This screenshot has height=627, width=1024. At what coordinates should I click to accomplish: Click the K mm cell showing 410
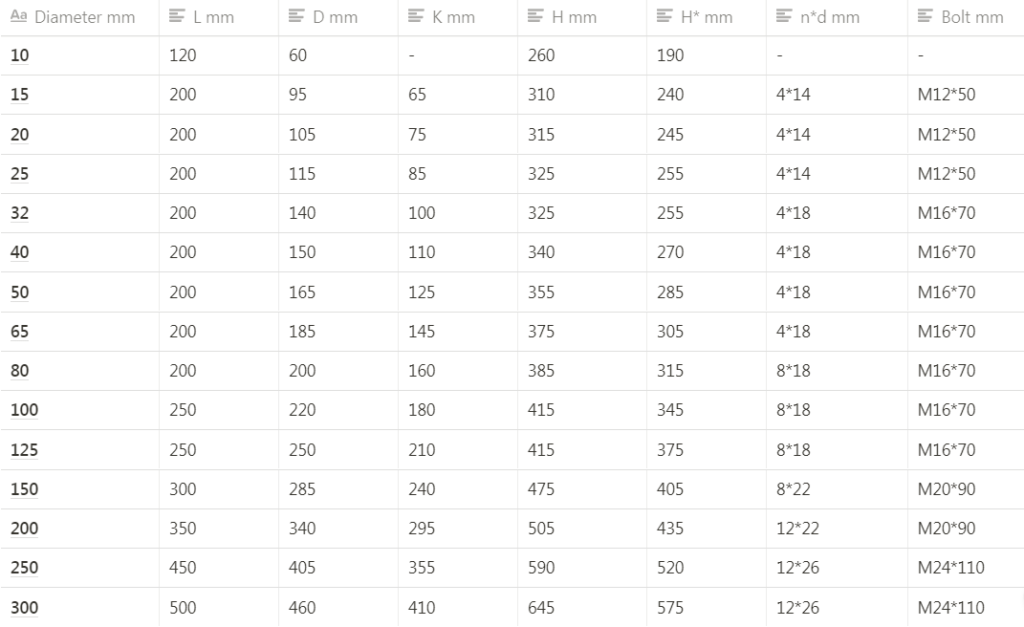421,607
